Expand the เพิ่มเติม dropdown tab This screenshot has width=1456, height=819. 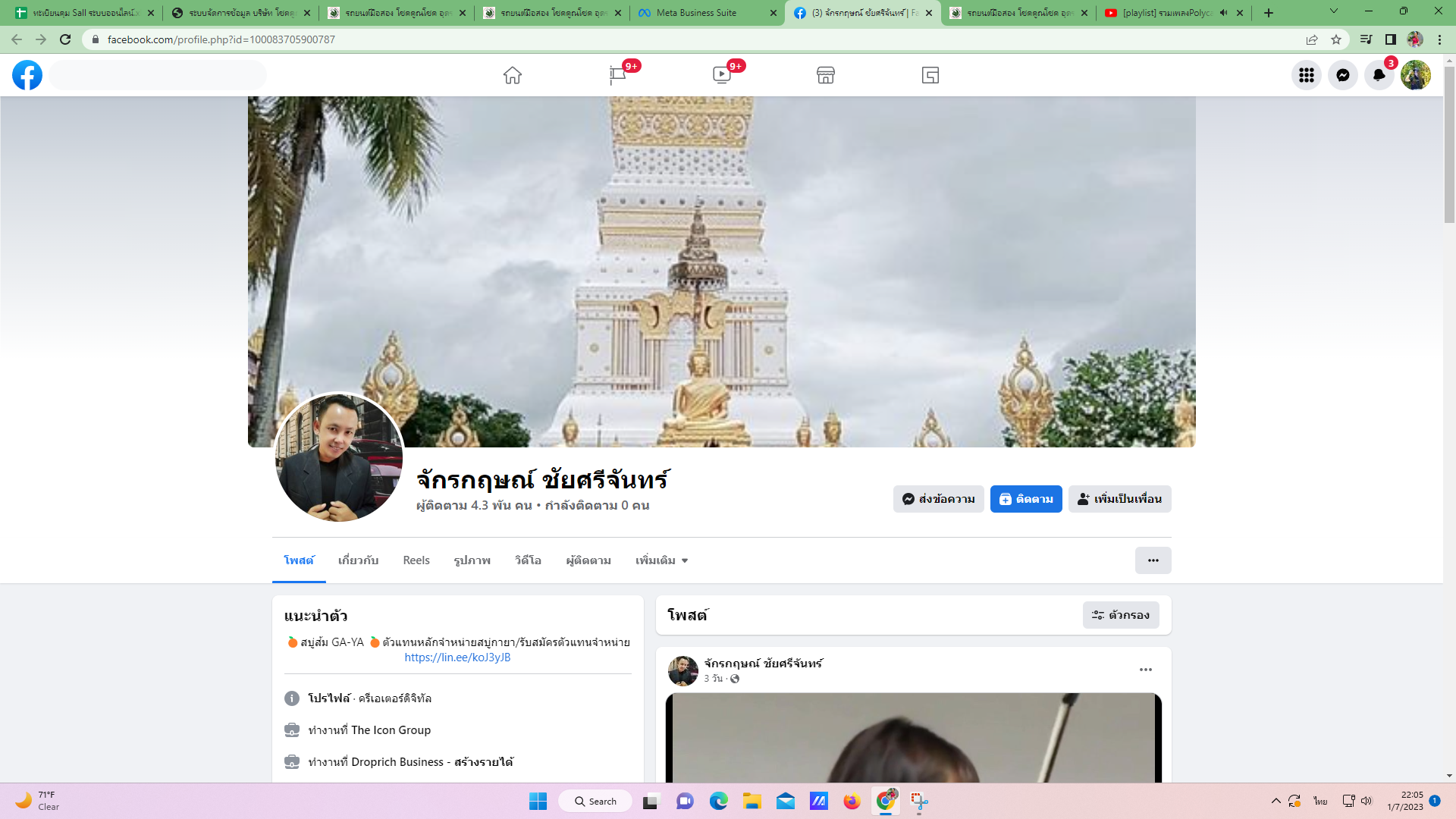[x=661, y=560]
